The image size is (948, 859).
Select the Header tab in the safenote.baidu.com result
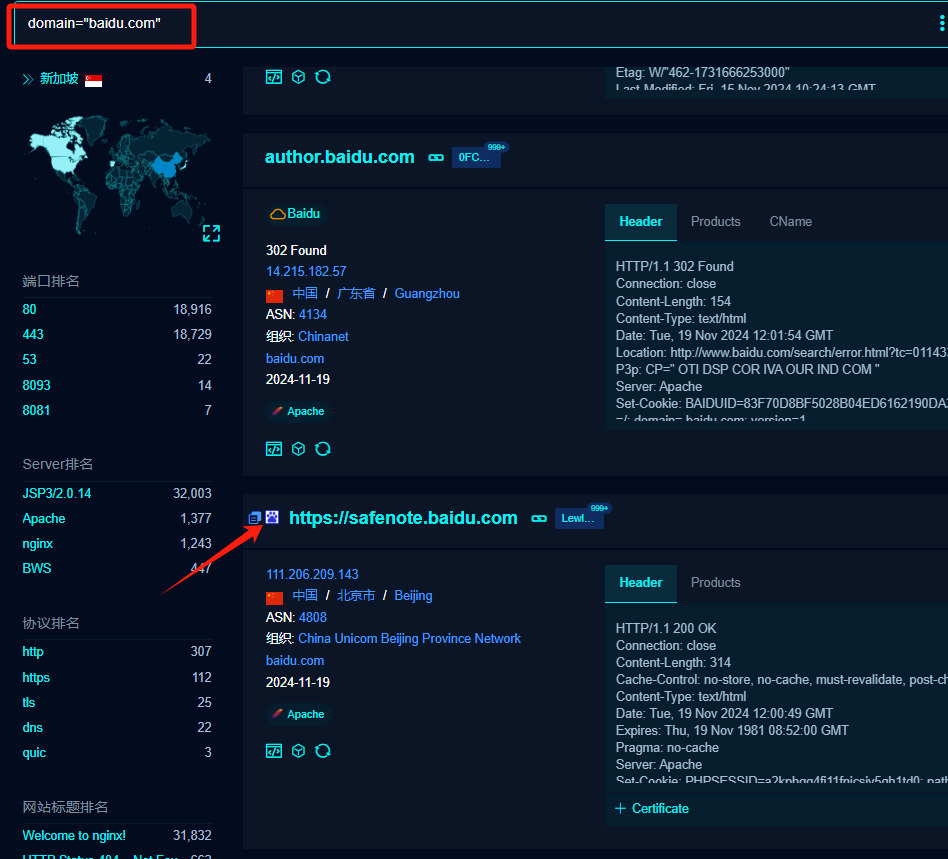(x=641, y=583)
